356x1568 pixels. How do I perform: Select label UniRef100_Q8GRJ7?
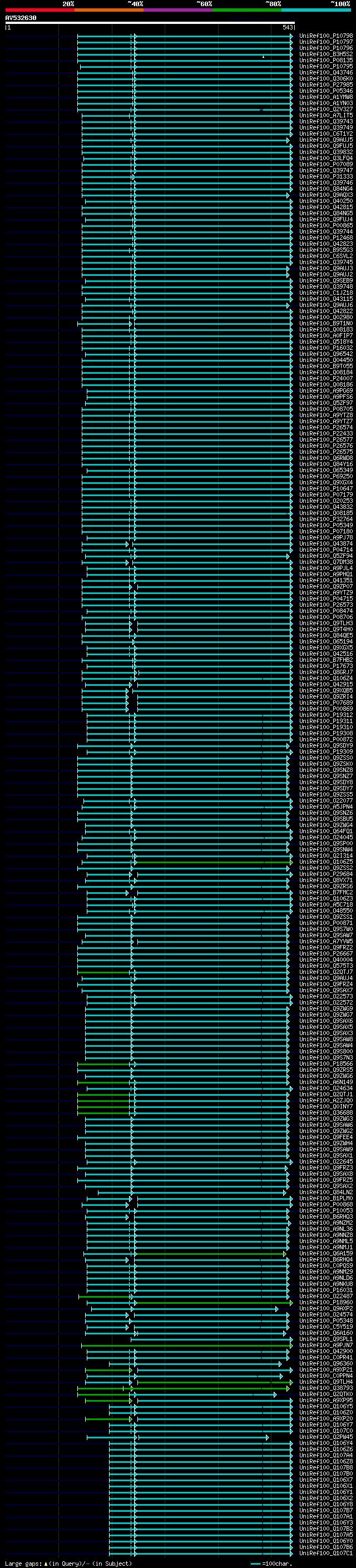pos(326,672)
